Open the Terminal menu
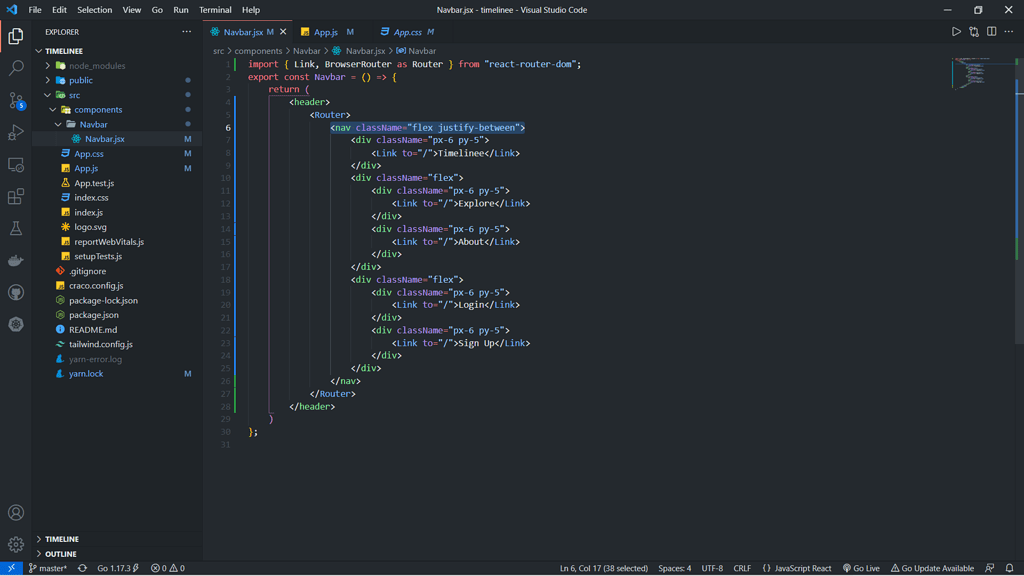This screenshot has height=576, width=1024. [214, 9]
